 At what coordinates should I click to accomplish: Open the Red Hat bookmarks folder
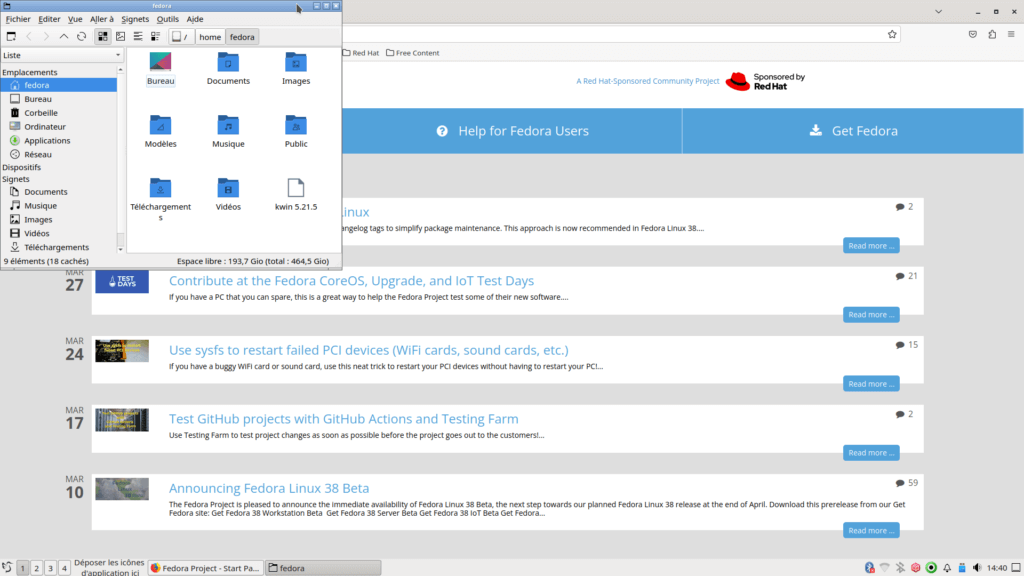pyautogui.click(x=361, y=53)
